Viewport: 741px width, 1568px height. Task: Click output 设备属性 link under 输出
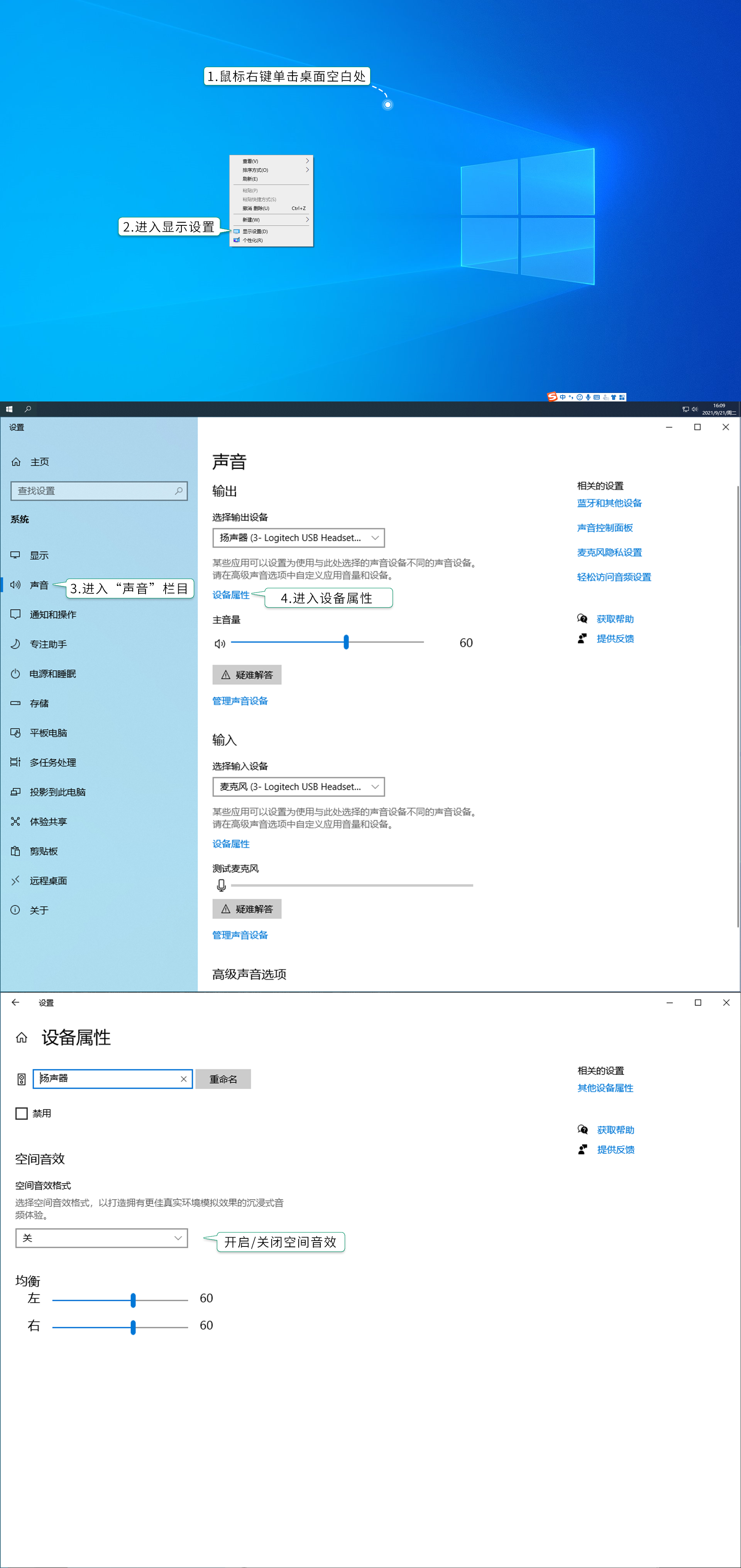point(230,595)
